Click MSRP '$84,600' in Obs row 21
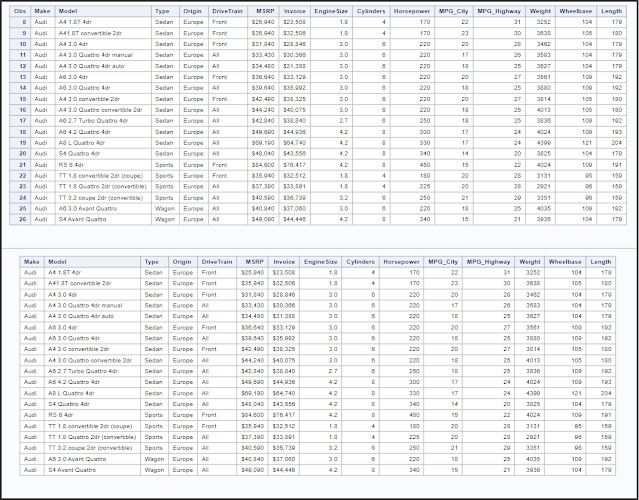Screen dimensions: 639x500 (265, 165)
